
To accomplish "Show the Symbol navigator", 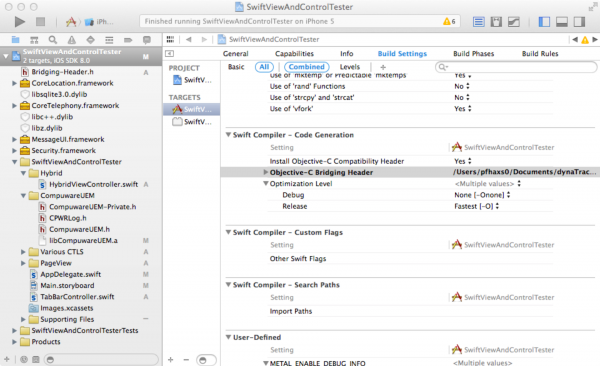I will click(34, 39).
